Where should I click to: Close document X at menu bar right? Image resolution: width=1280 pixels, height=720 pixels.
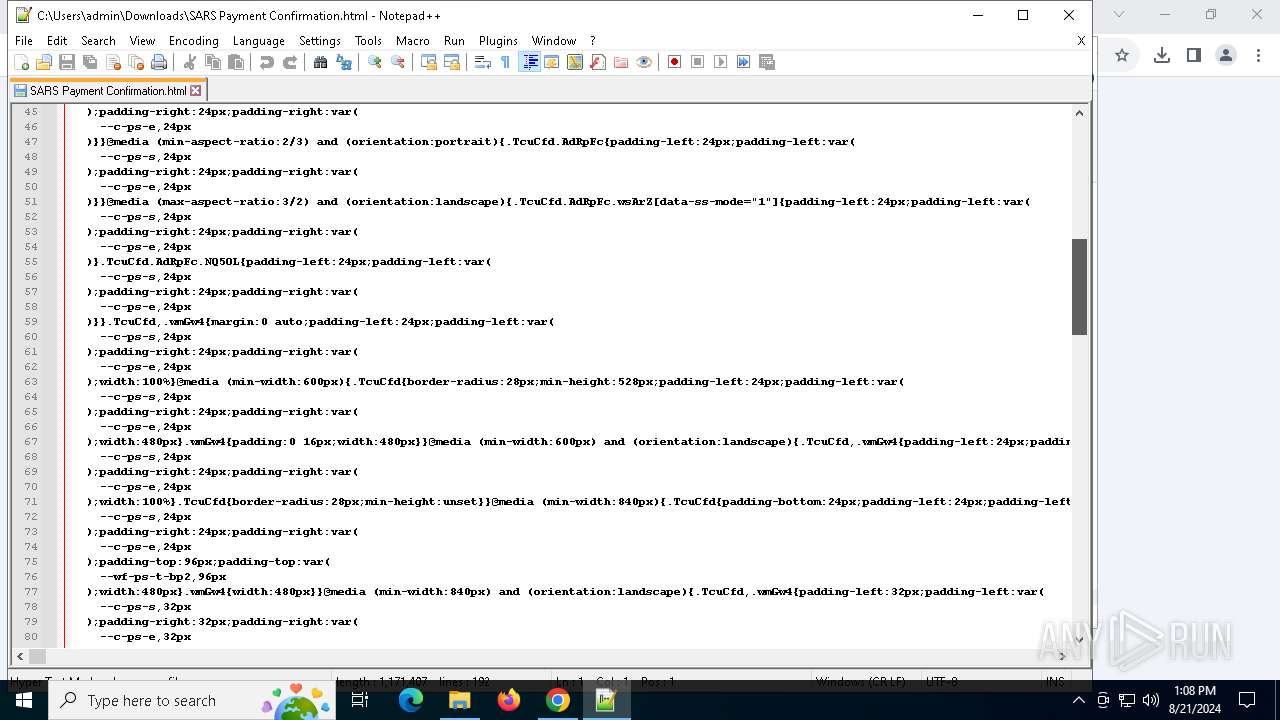[1081, 41]
